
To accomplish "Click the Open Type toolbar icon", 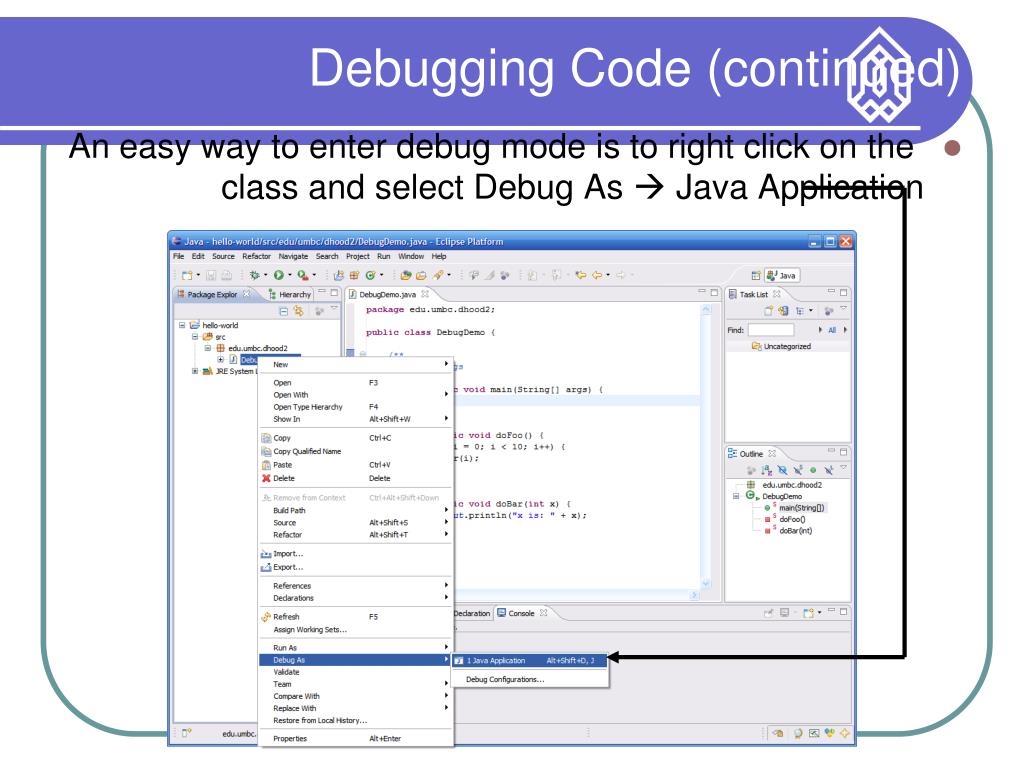I will point(406,276).
